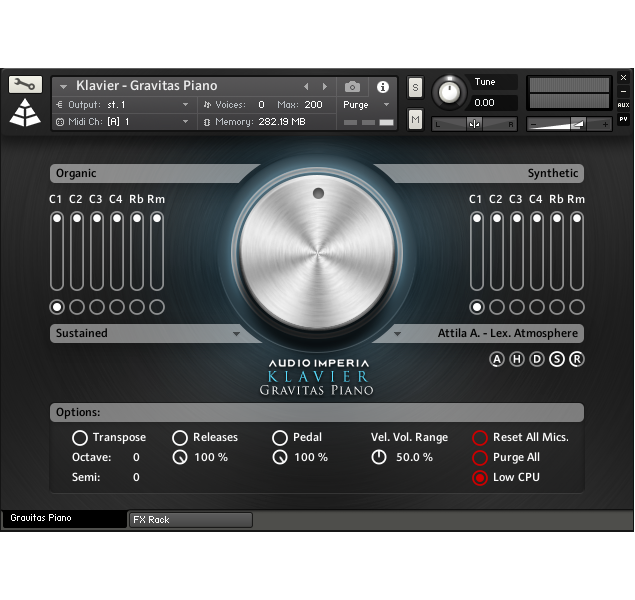Click Synthetic Rm mic fader

pos(577,251)
